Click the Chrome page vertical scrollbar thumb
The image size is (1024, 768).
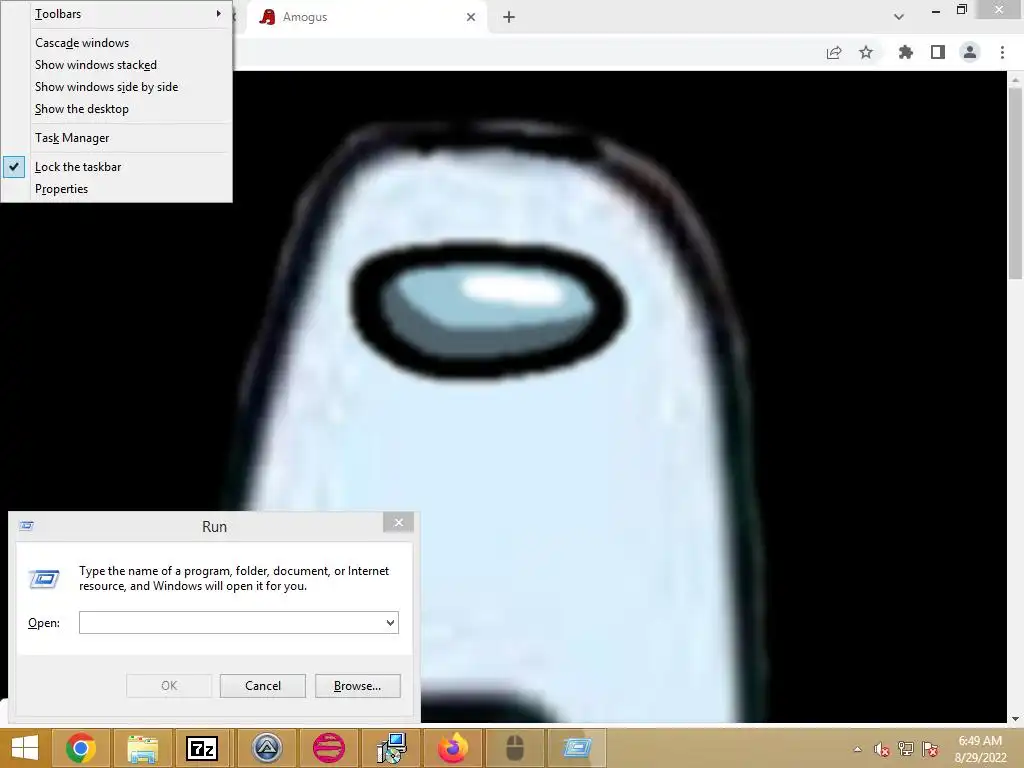coord(1015,184)
